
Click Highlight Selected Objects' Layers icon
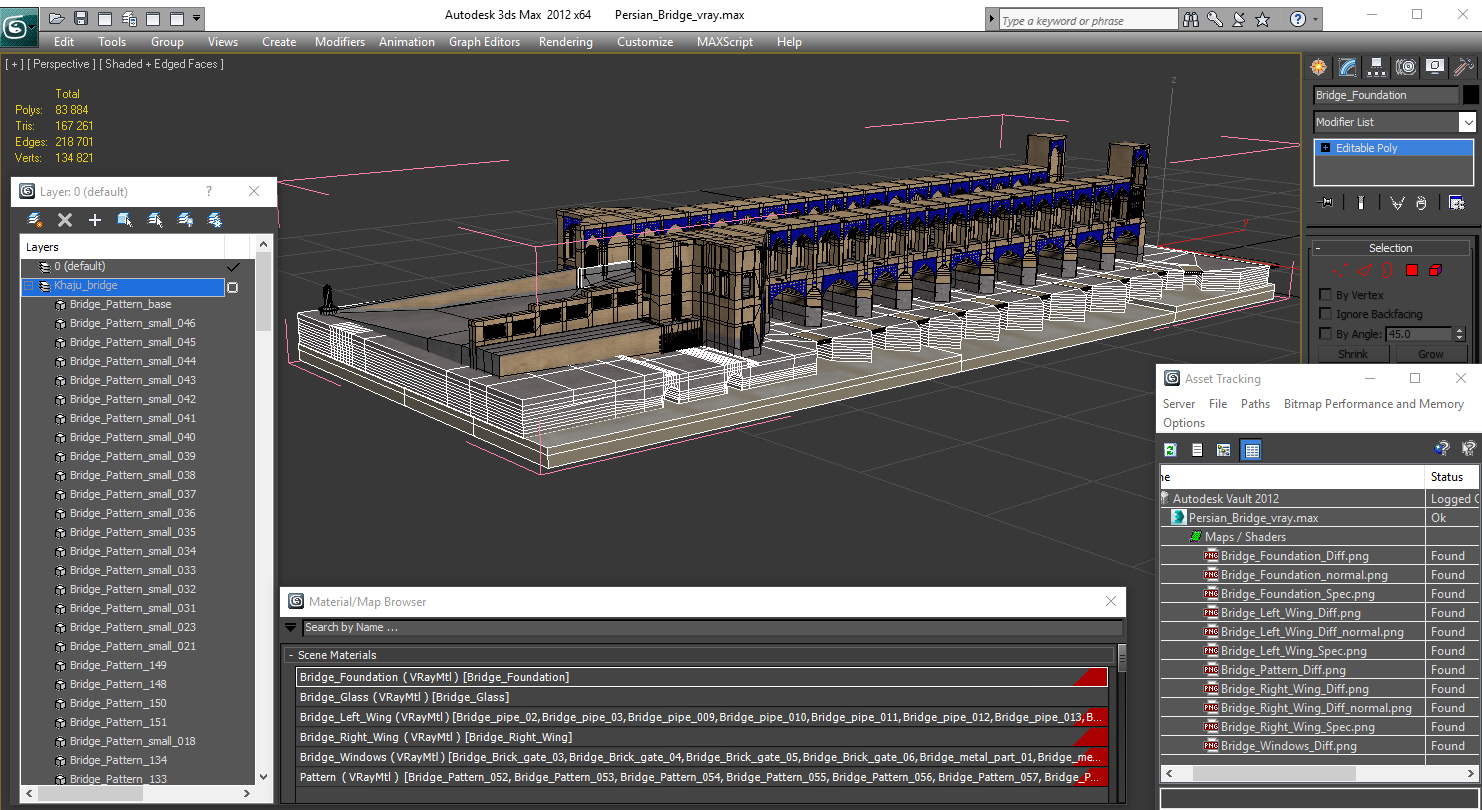tap(155, 220)
